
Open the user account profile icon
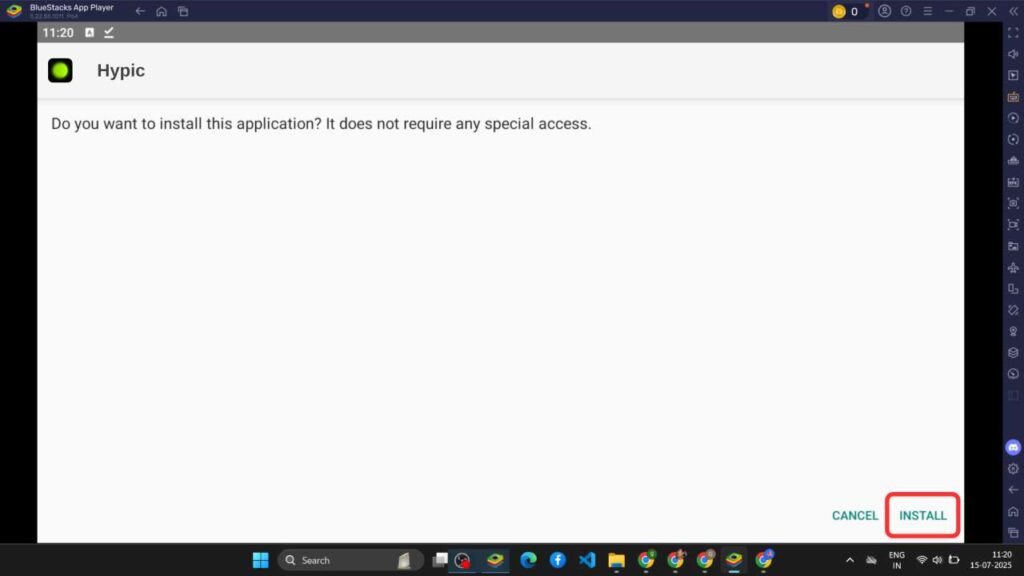[x=885, y=11]
